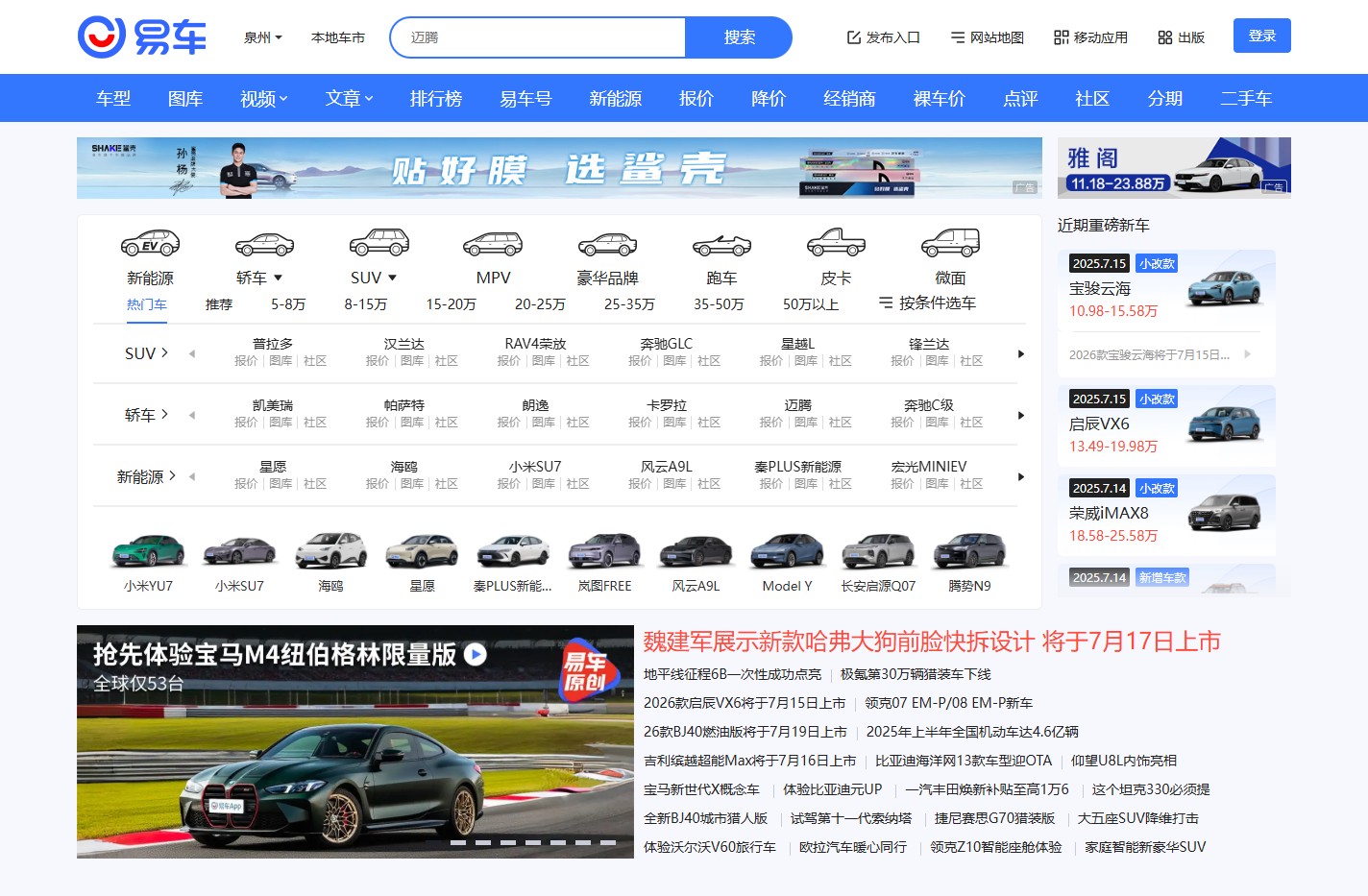This screenshot has height=896, width=1368.
Task: Expand the 轿车 category dropdown arrow
Action: (x=278, y=278)
